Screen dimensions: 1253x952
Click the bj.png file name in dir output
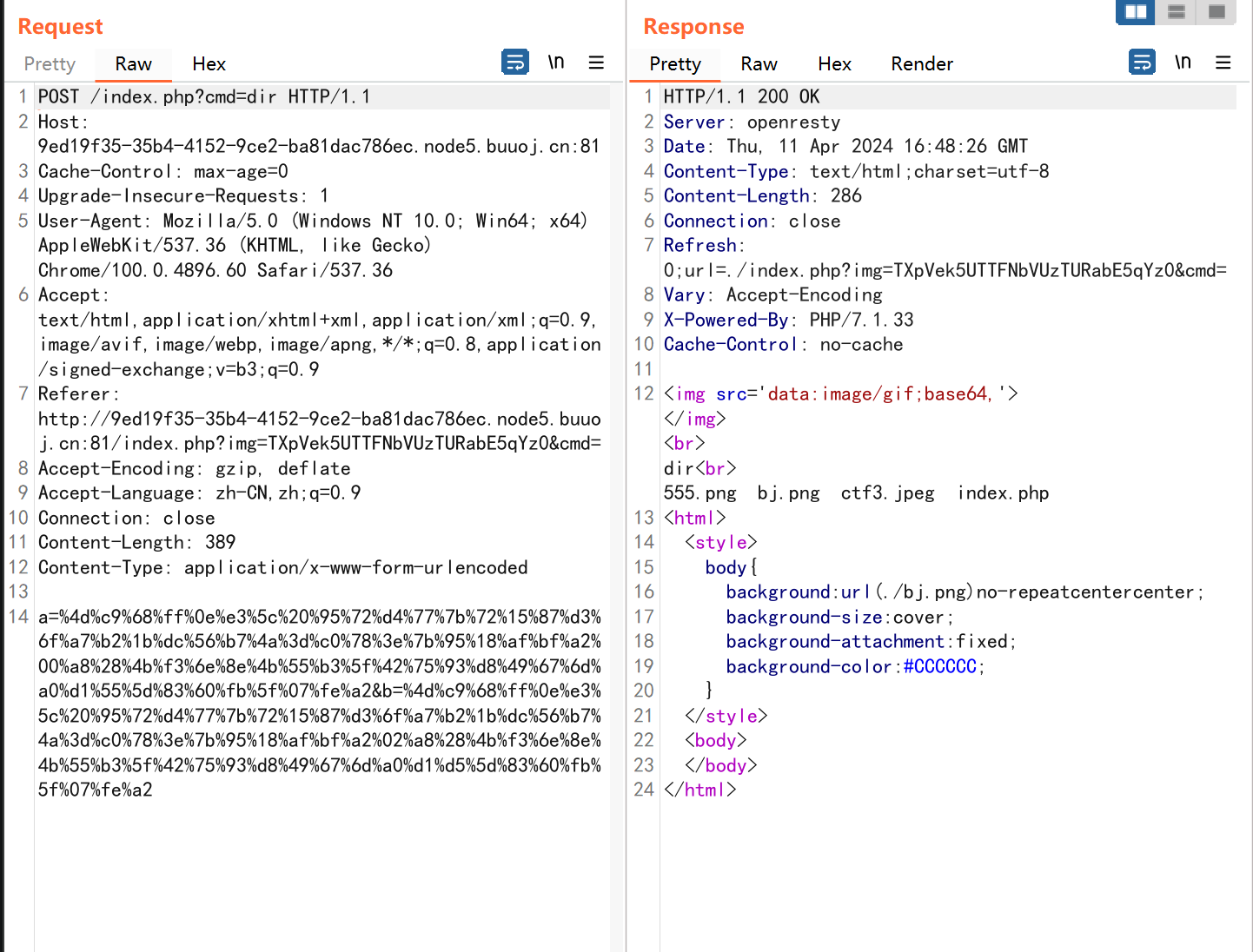pyautogui.click(x=788, y=493)
